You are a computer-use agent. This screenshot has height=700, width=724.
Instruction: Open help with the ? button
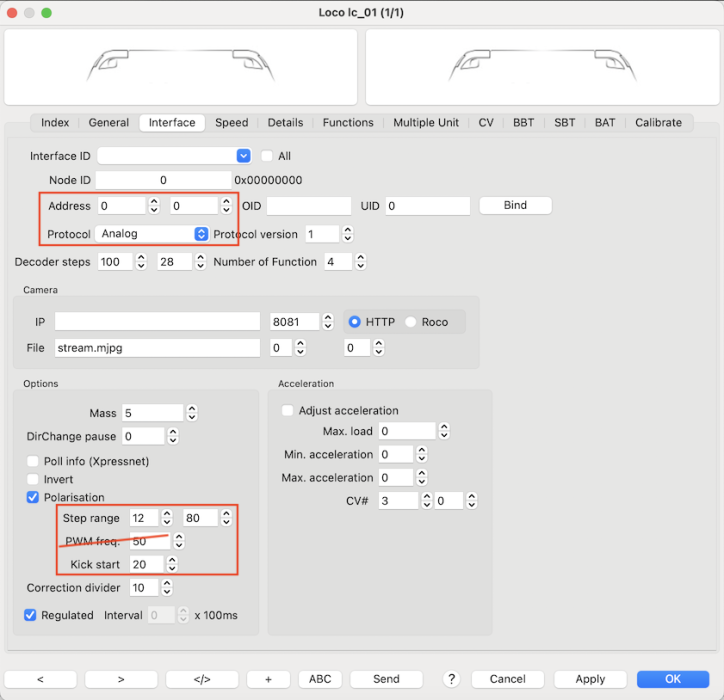452,679
